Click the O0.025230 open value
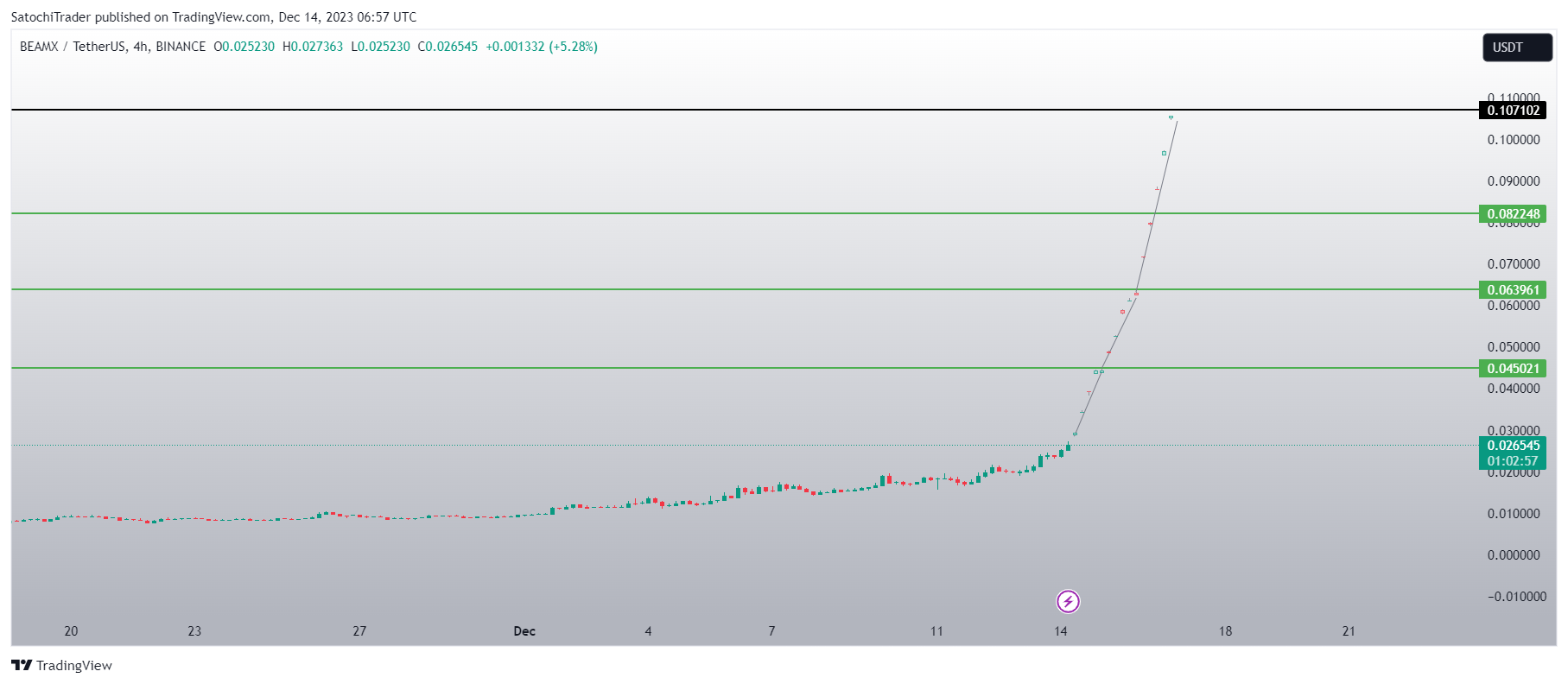This screenshot has height=684, width=1568. click(x=244, y=47)
